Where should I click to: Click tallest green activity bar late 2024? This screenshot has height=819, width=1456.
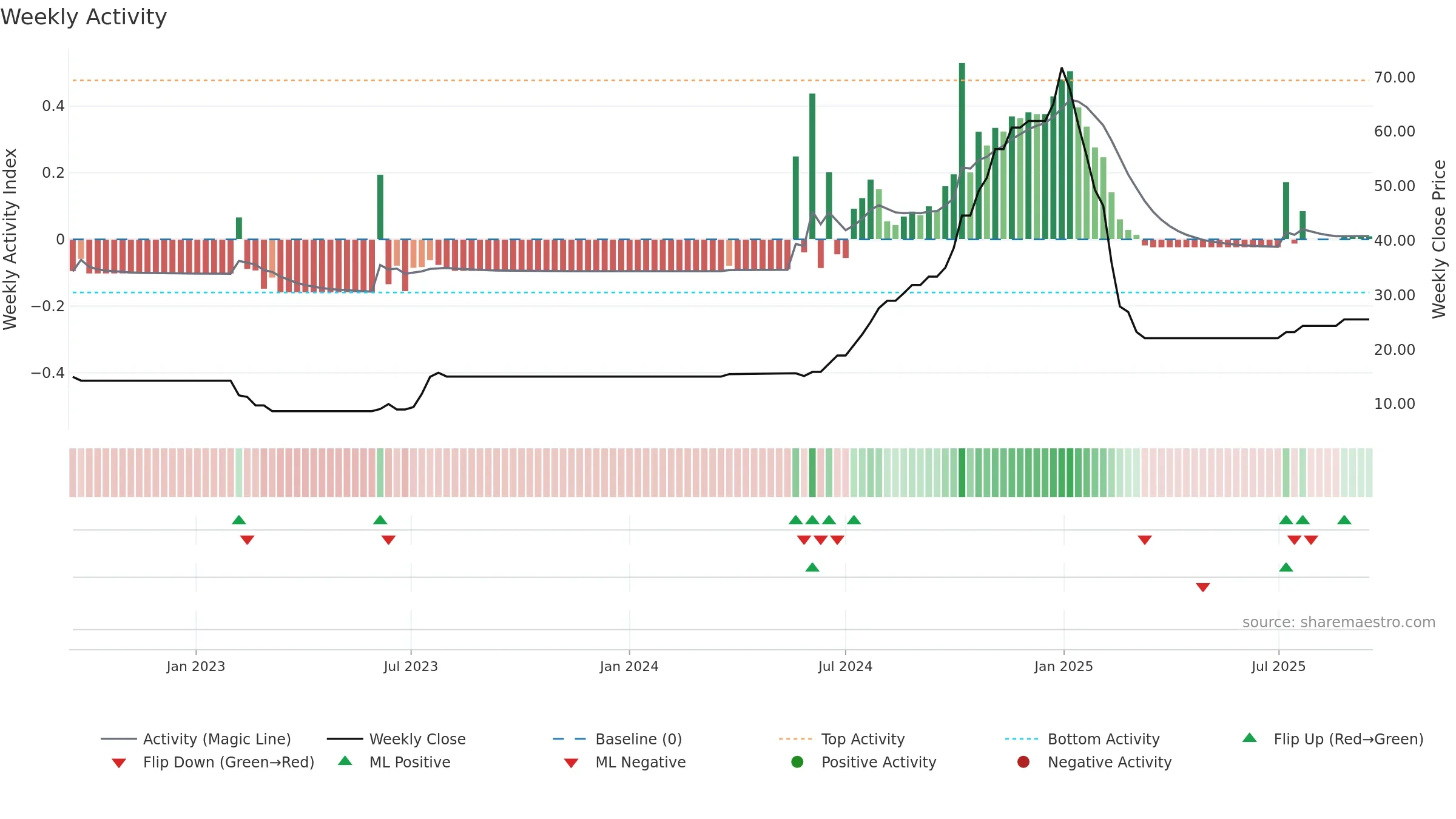tap(962, 151)
